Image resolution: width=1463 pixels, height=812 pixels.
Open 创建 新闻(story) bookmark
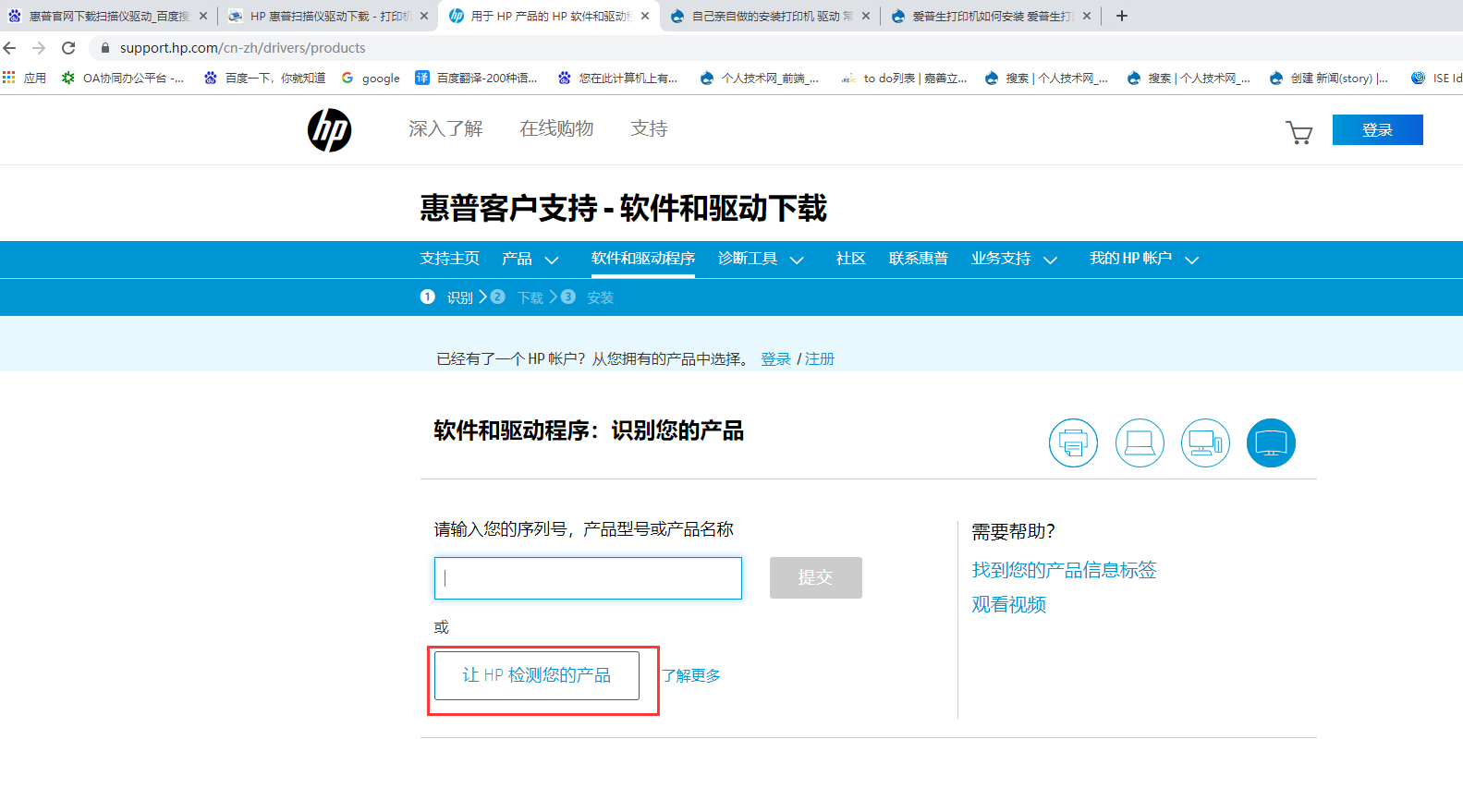pos(1329,79)
